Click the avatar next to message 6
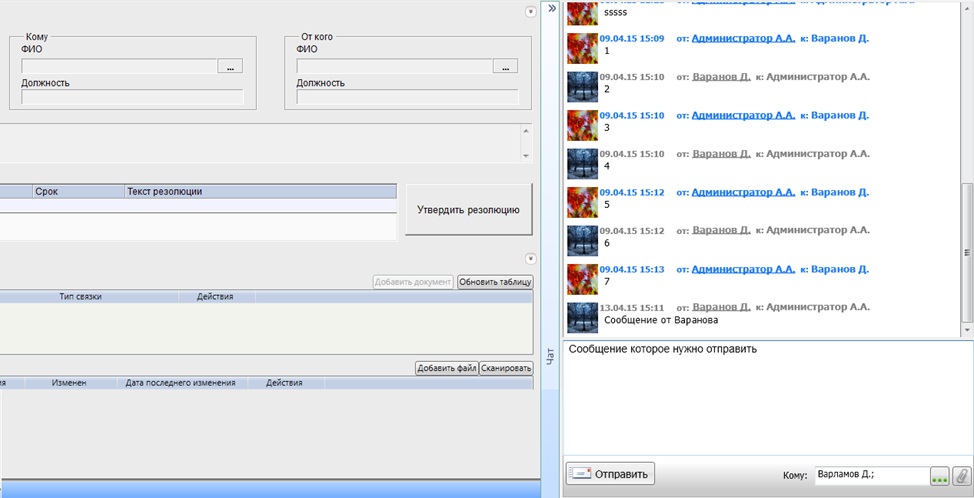 [582, 241]
